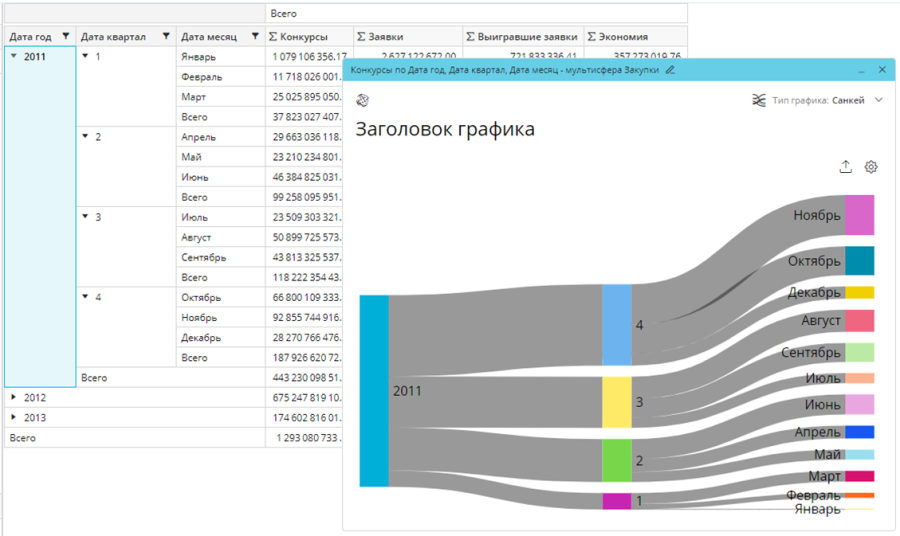This screenshot has height=536, width=900.
Task: Open chart settings gear icon
Action: point(871,167)
